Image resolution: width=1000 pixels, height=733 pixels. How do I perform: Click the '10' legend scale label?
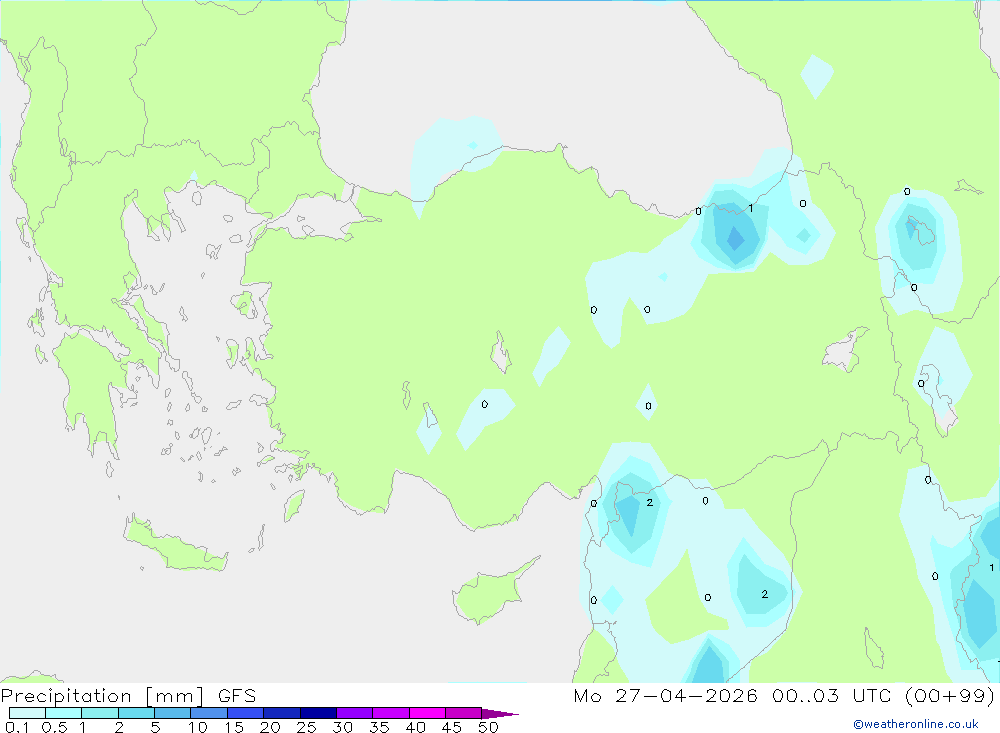(198, 727)
